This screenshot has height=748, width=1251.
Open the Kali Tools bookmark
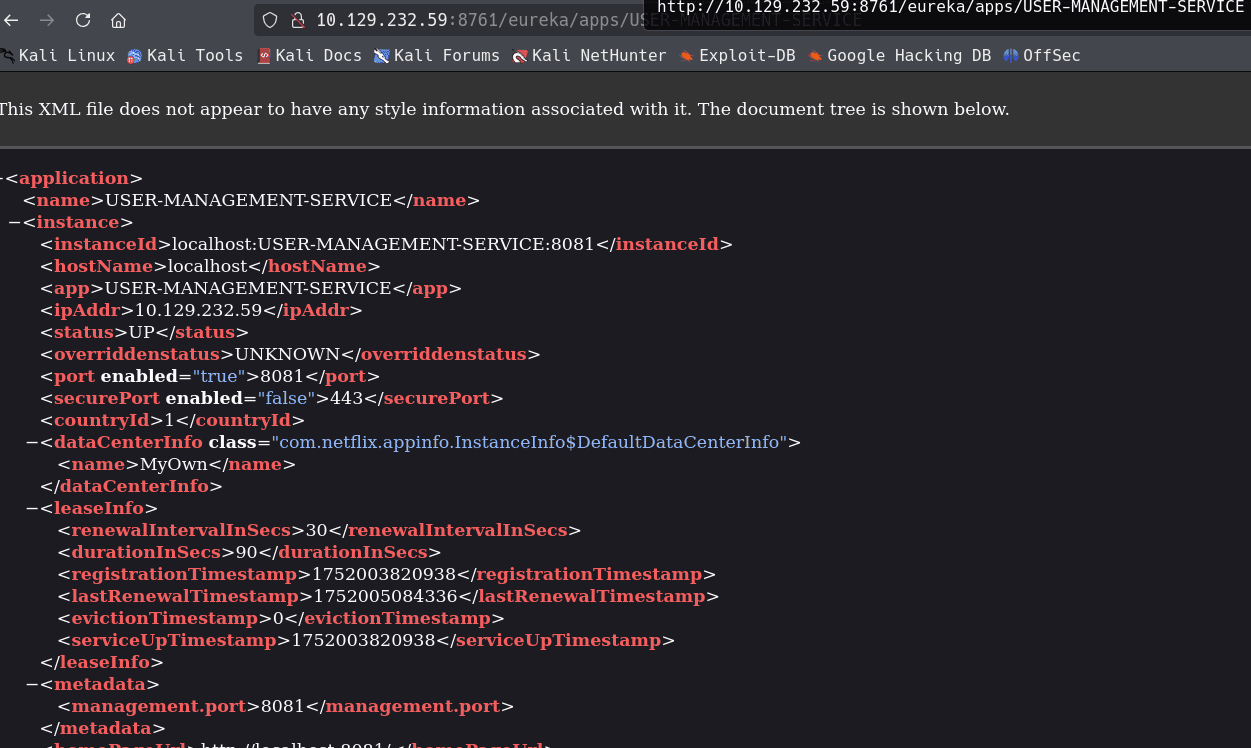tap(185, 56)
